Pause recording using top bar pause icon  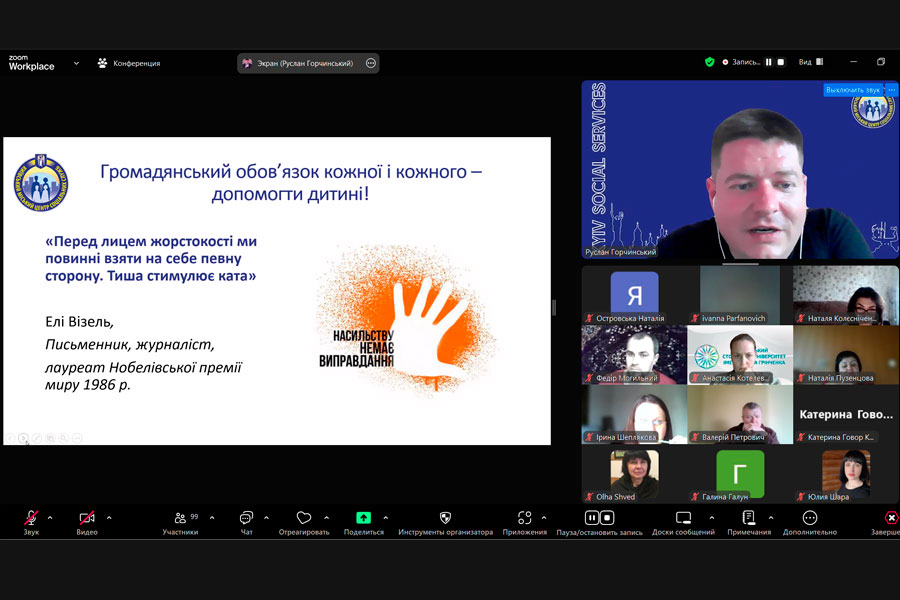(x=769, y=62)
